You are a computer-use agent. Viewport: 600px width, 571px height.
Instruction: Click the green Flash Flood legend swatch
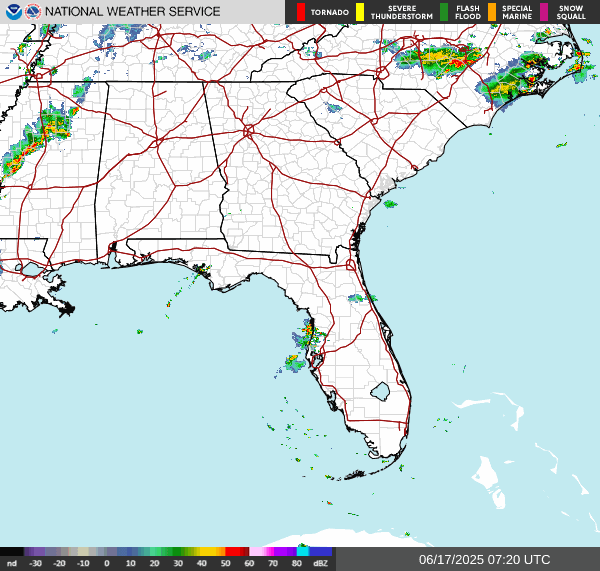[444, 12]
